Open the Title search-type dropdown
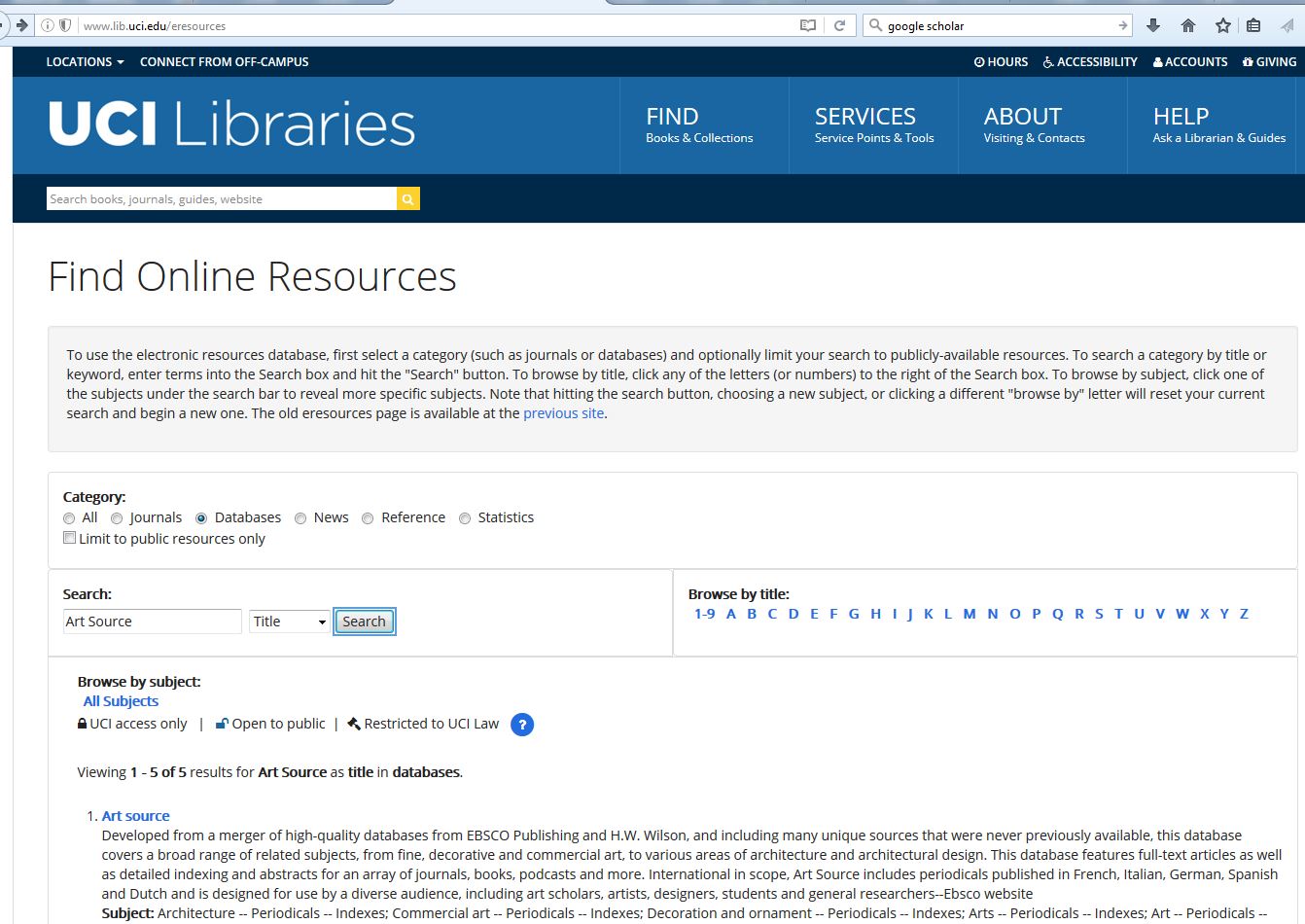 [290, 622]
